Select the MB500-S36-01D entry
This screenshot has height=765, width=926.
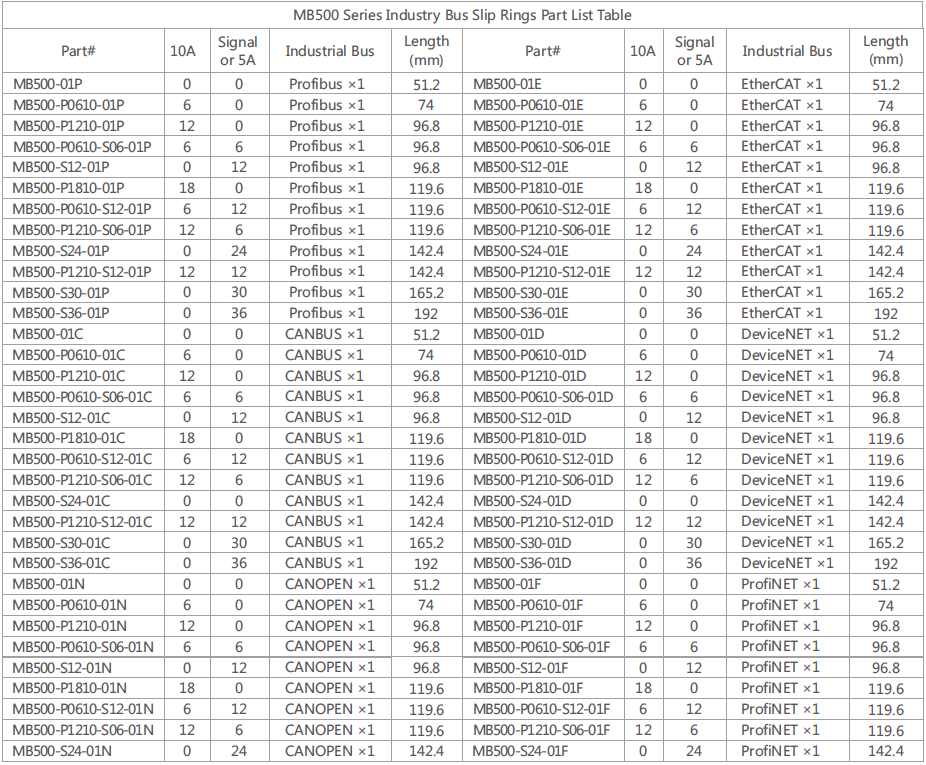(521, 563)
